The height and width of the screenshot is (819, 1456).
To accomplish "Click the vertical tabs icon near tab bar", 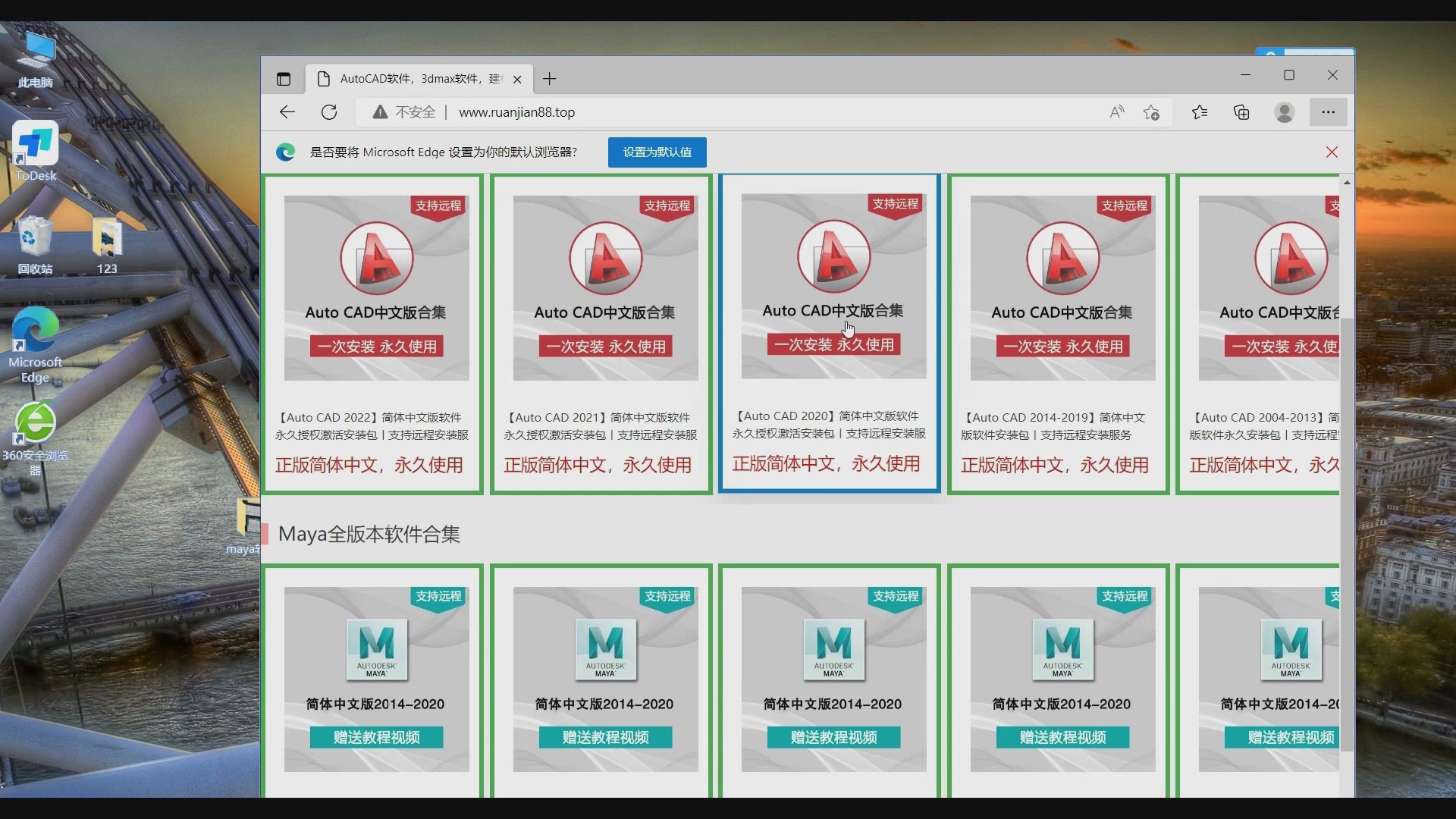I will coord(284,79).
